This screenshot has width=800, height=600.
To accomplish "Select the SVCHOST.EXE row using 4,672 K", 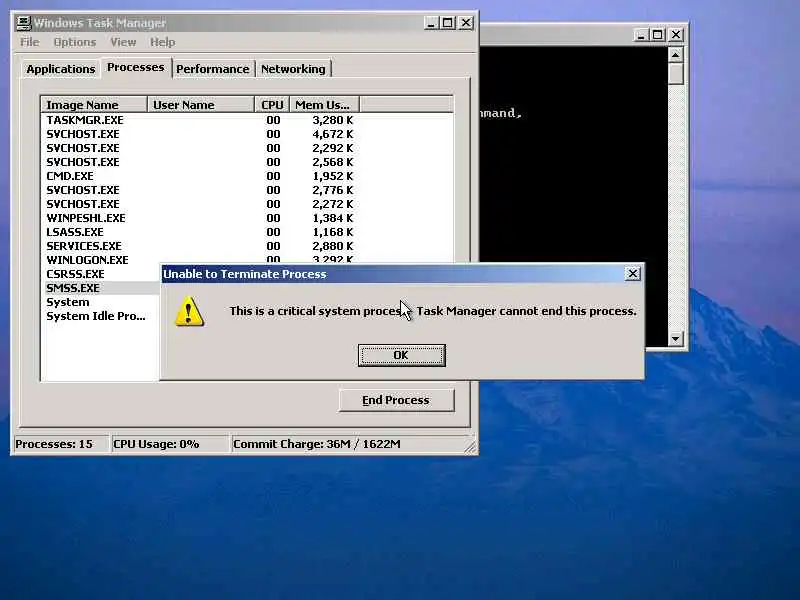I will point(246,134).
